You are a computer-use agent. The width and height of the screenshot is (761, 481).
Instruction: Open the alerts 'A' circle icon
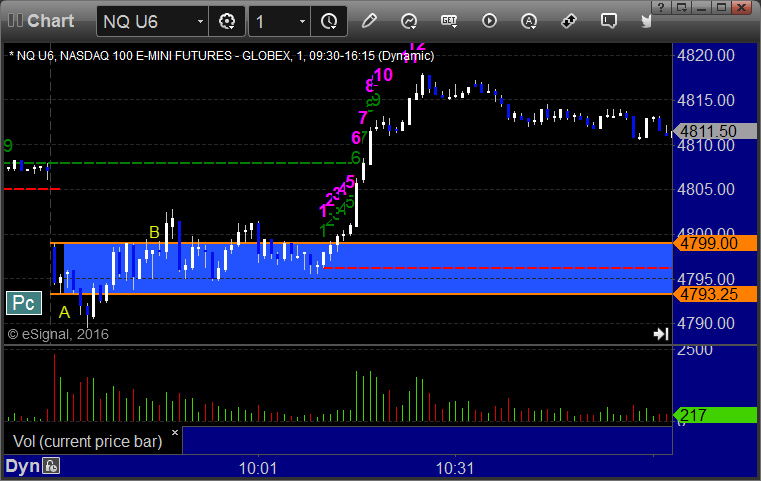(x=529, y=21)
